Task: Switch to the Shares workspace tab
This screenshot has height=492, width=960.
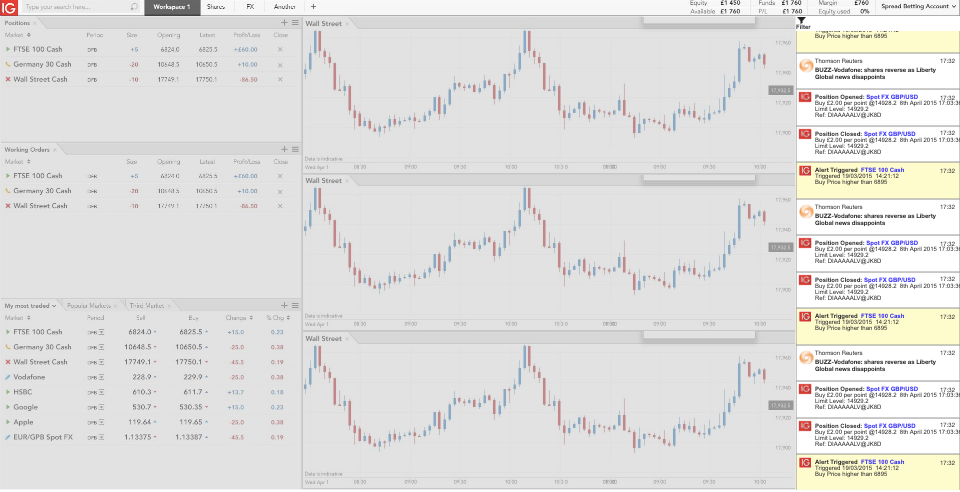Action: coord(215,7)
